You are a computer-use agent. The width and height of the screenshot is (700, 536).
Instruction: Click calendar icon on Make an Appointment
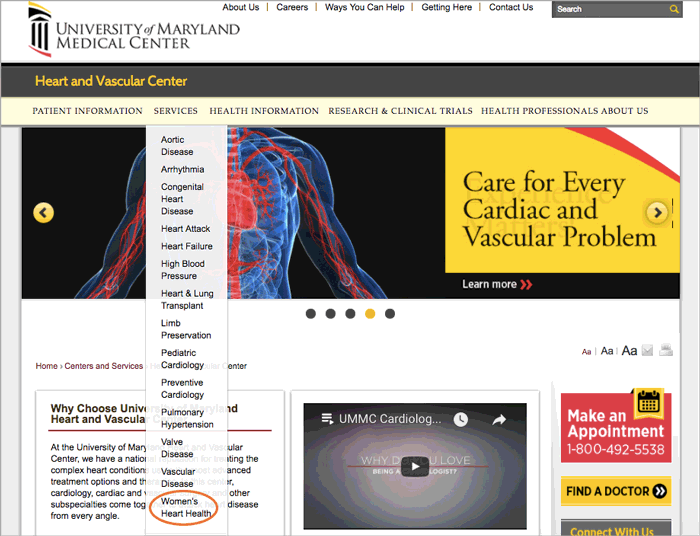pos(648,403)
